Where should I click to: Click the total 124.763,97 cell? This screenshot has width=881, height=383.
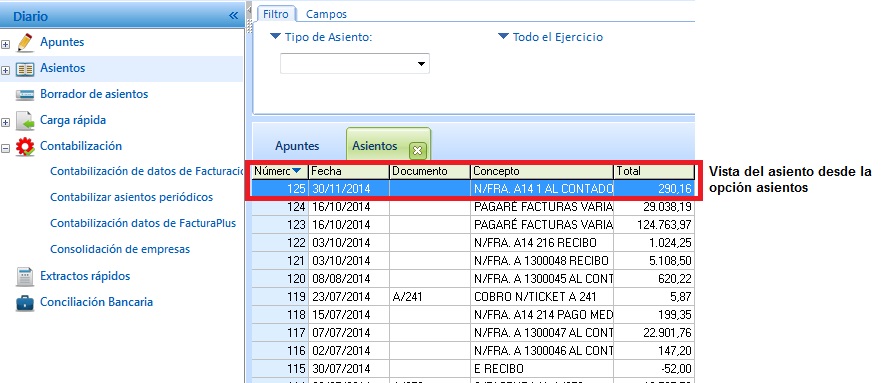[654, 225]
